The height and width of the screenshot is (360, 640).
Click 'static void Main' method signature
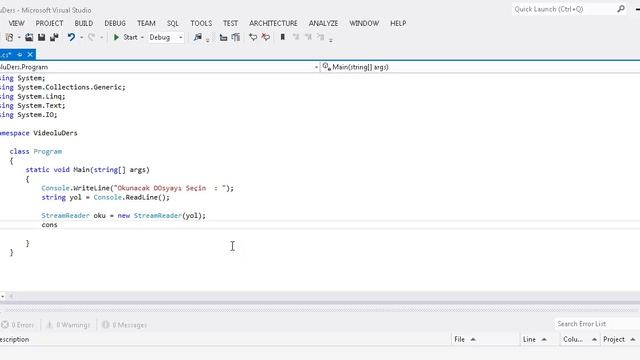coord(87,170)
